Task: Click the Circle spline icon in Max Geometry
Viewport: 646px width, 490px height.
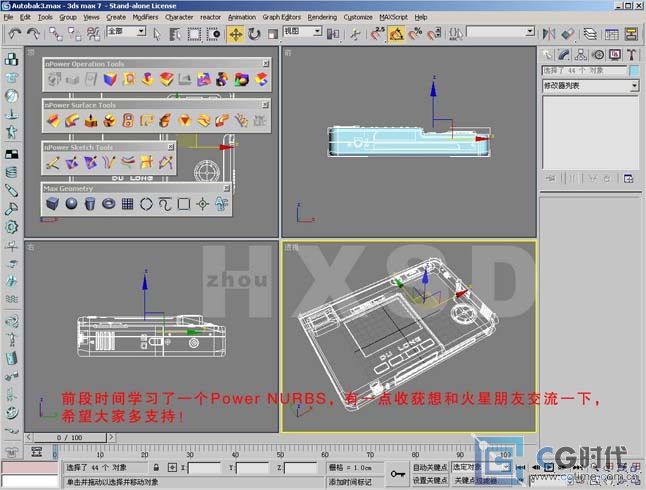Action: 146,204
